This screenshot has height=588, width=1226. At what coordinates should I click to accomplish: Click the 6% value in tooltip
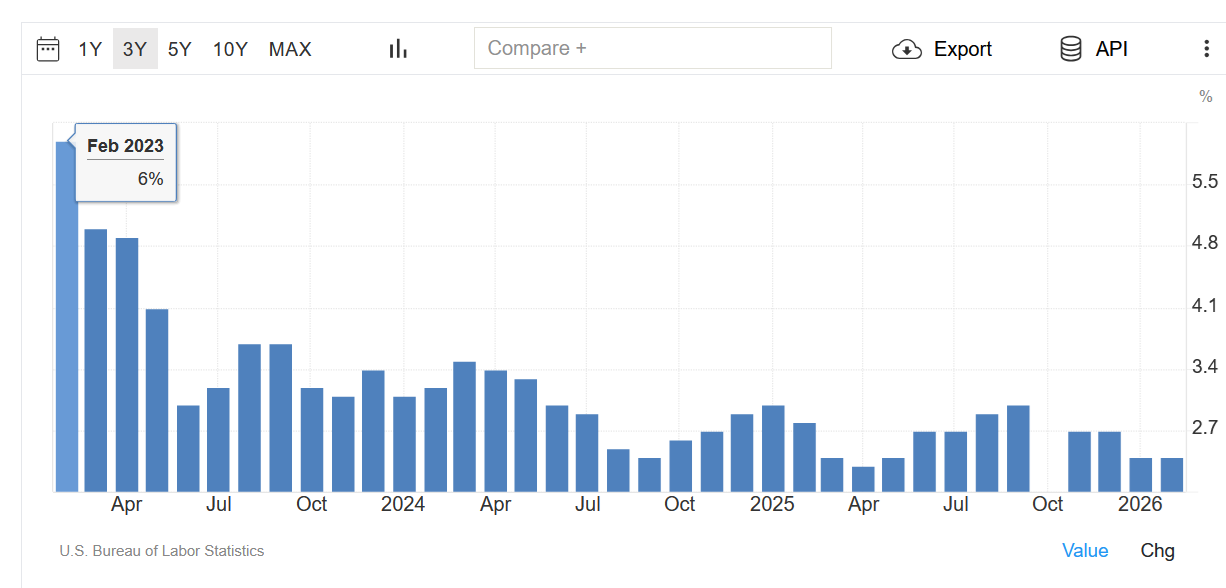tap(150, 179)
